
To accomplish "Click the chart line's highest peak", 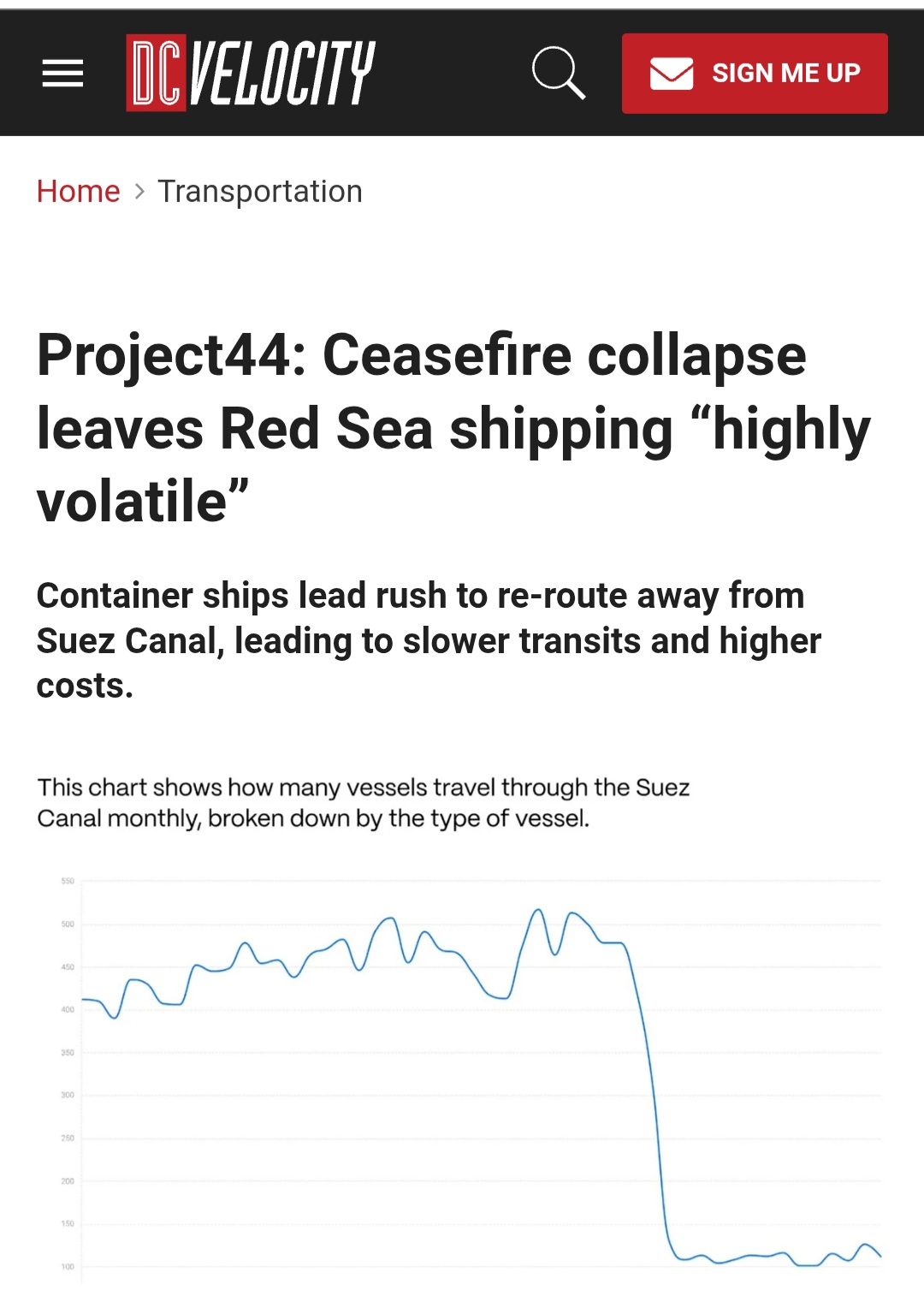I will (538, 911).
